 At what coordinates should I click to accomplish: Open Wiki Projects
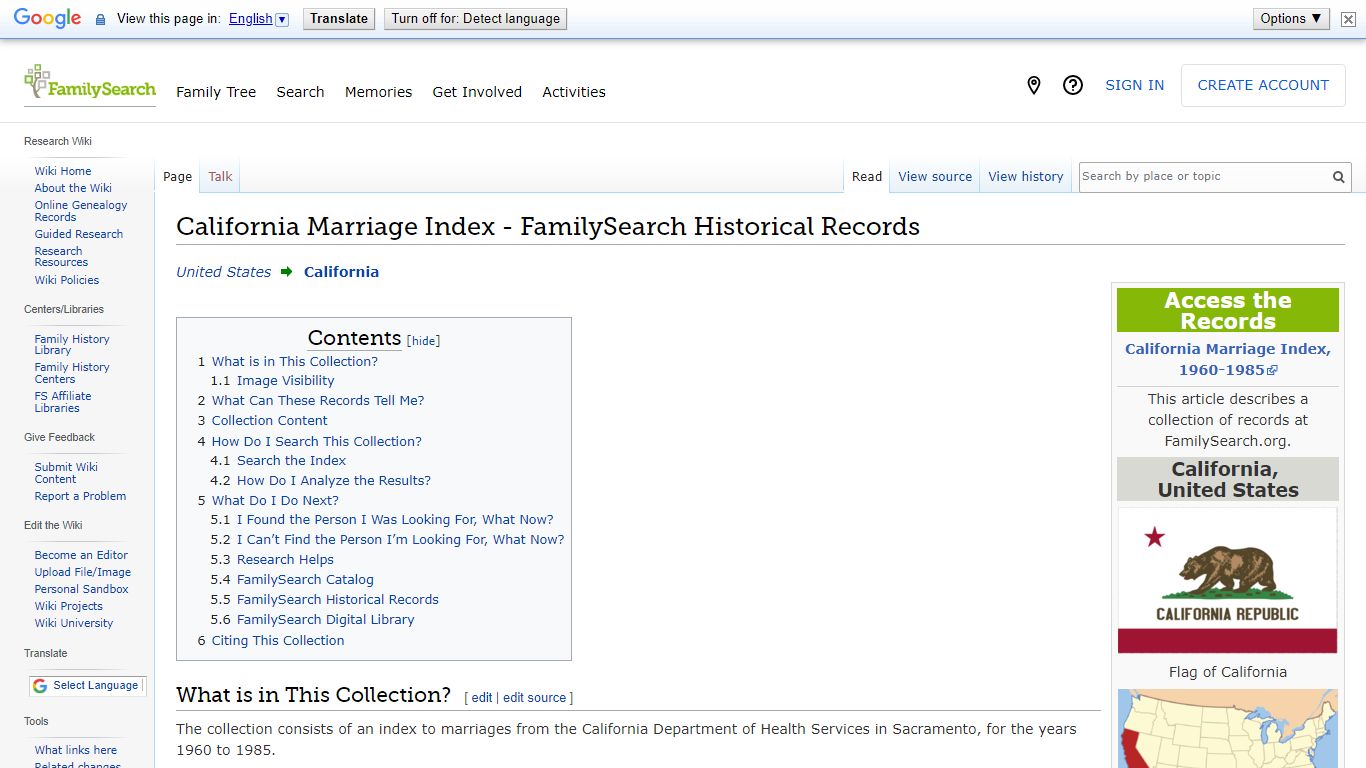(x=69, y=606)
